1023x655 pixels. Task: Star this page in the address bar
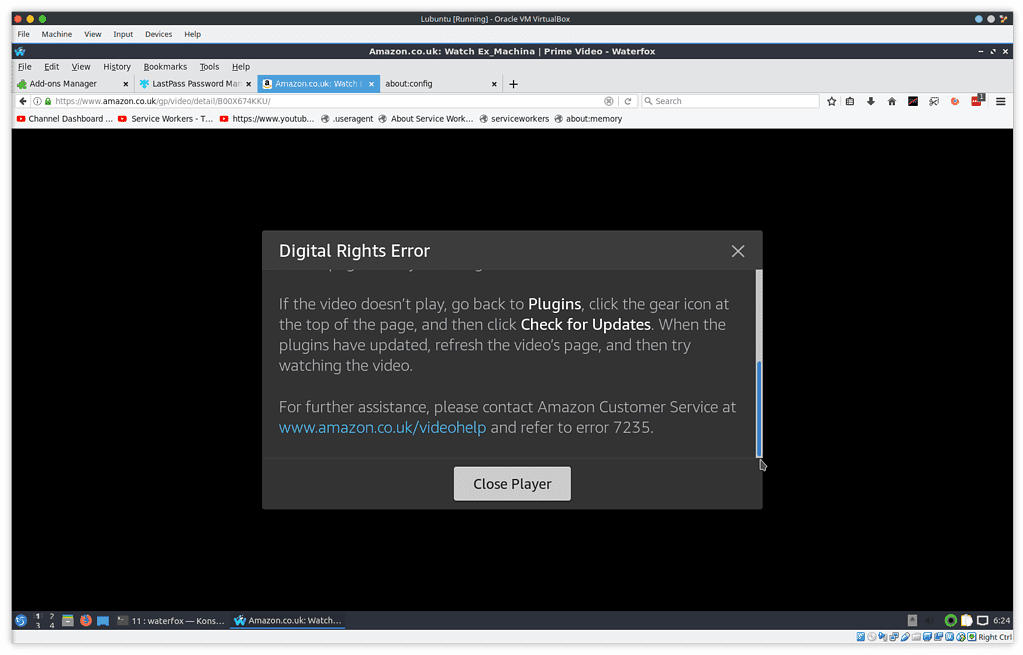point(831,102)
